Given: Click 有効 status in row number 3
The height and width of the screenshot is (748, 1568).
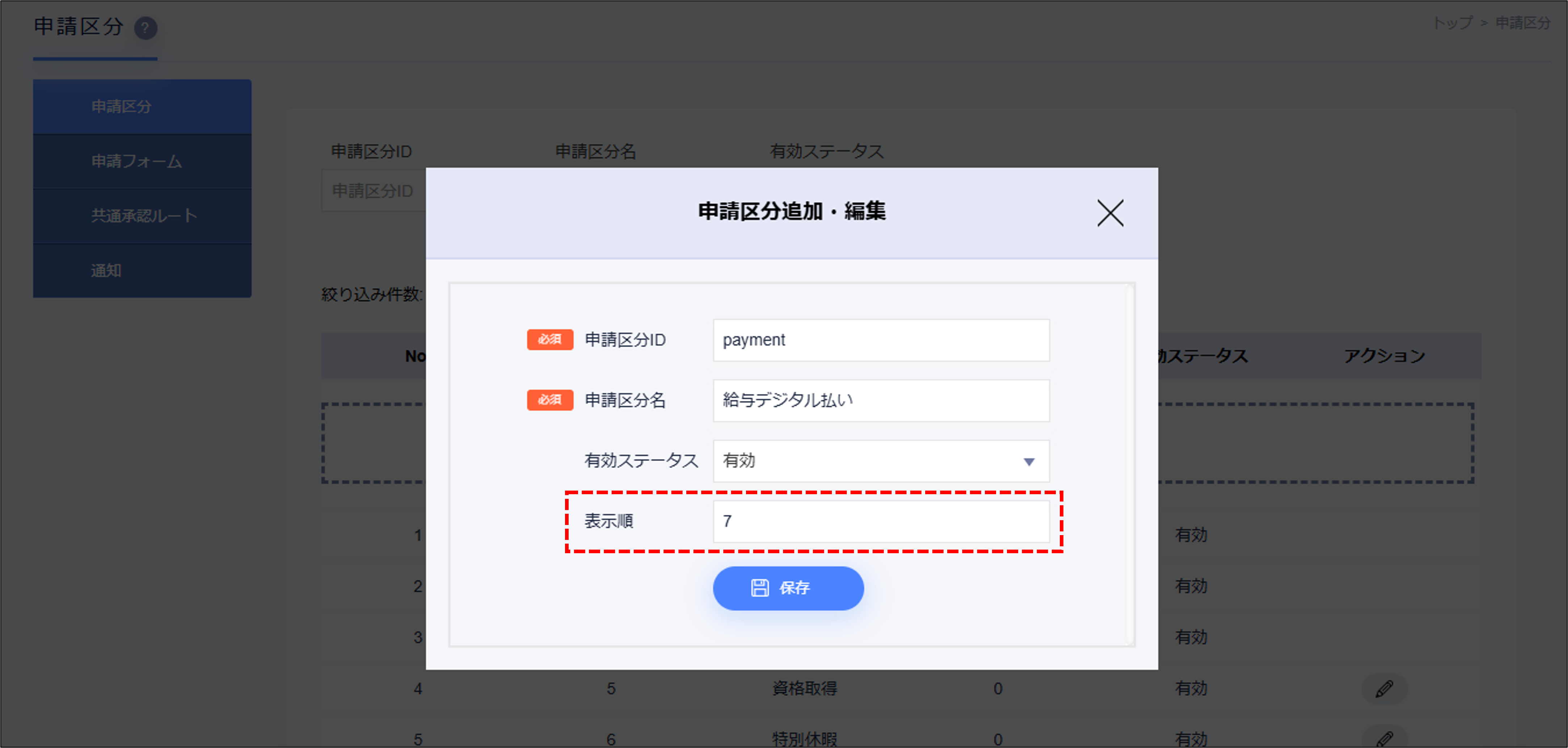Looking at the screenshot, I should pos(1190,637).
